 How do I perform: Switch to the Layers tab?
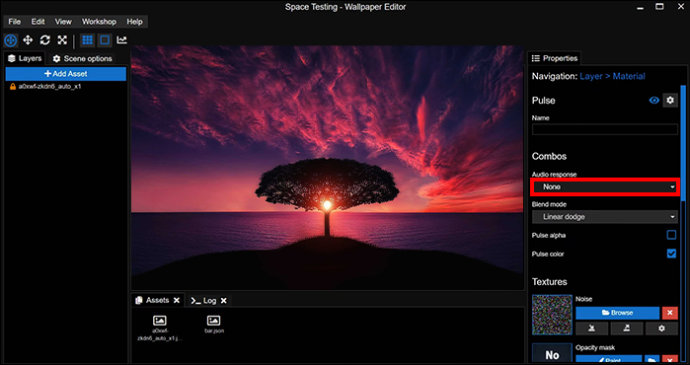click(25, 59)
